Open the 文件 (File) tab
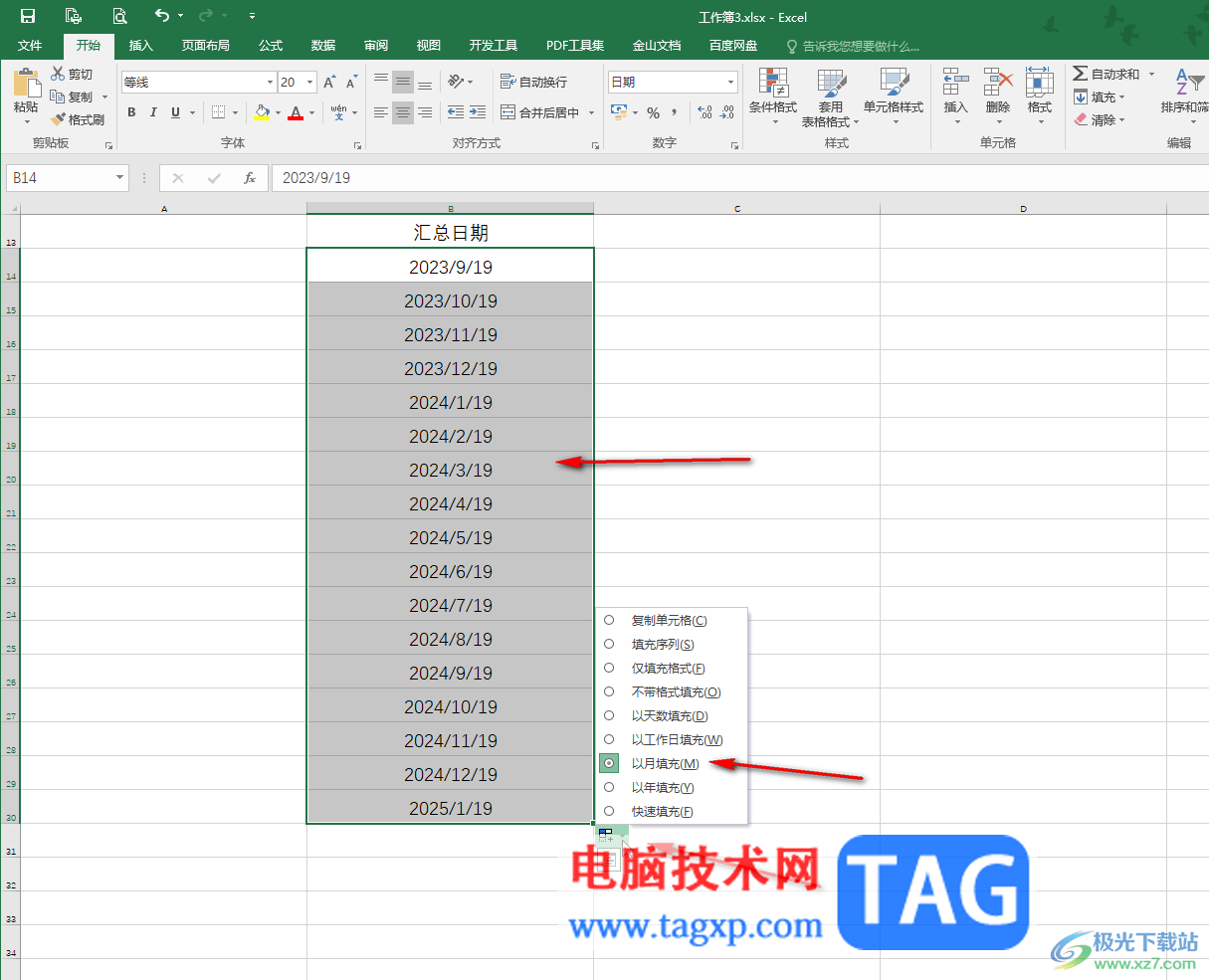1209x980 pixels. [x=30, y=46]
